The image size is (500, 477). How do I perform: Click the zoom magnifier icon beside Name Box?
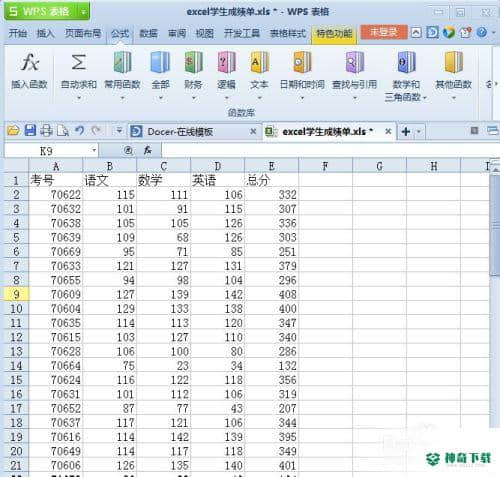coord(128,151)
